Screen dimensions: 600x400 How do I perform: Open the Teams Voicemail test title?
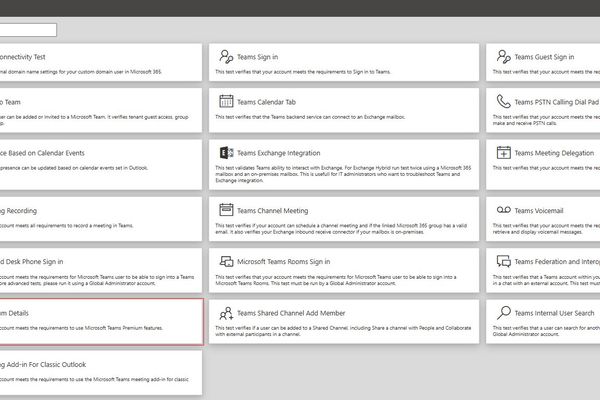539,211
